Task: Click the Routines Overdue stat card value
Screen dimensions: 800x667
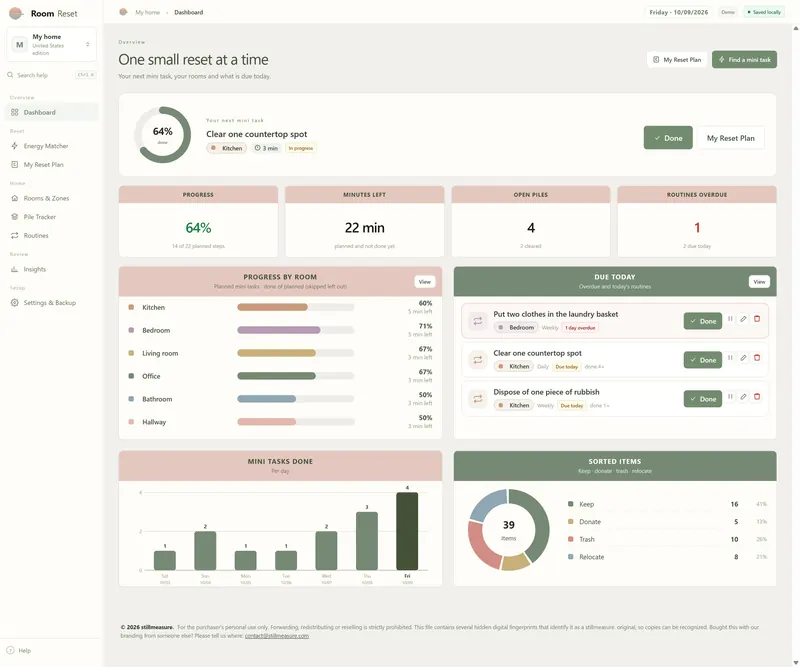Action: [697, 228]
